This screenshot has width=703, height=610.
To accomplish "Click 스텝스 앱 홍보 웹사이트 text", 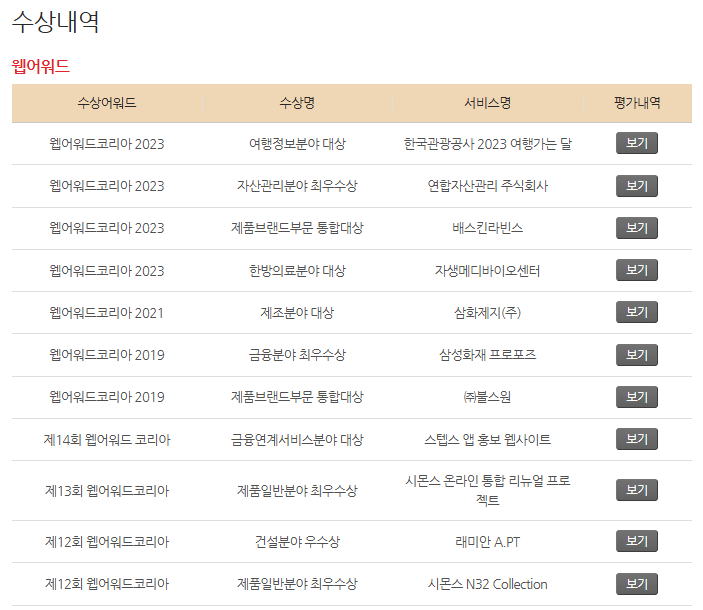I will (x=487, y=440).
